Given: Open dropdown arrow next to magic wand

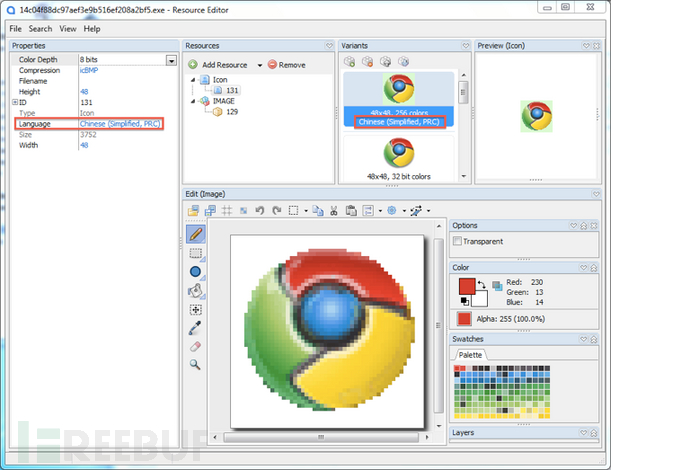Looking at the screenshot, I should click(428, 211).
